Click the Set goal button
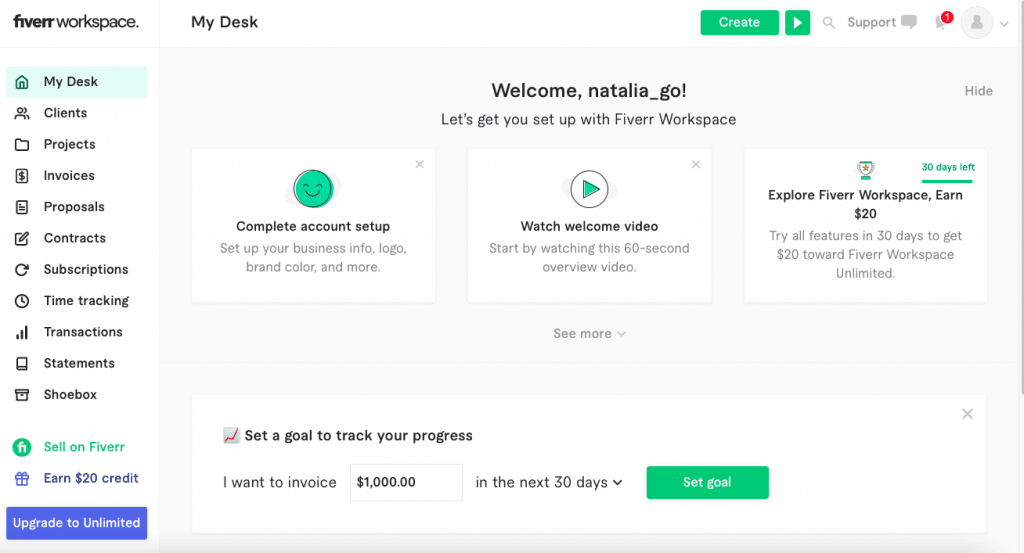1024x553 pixels. coord(707,482)
